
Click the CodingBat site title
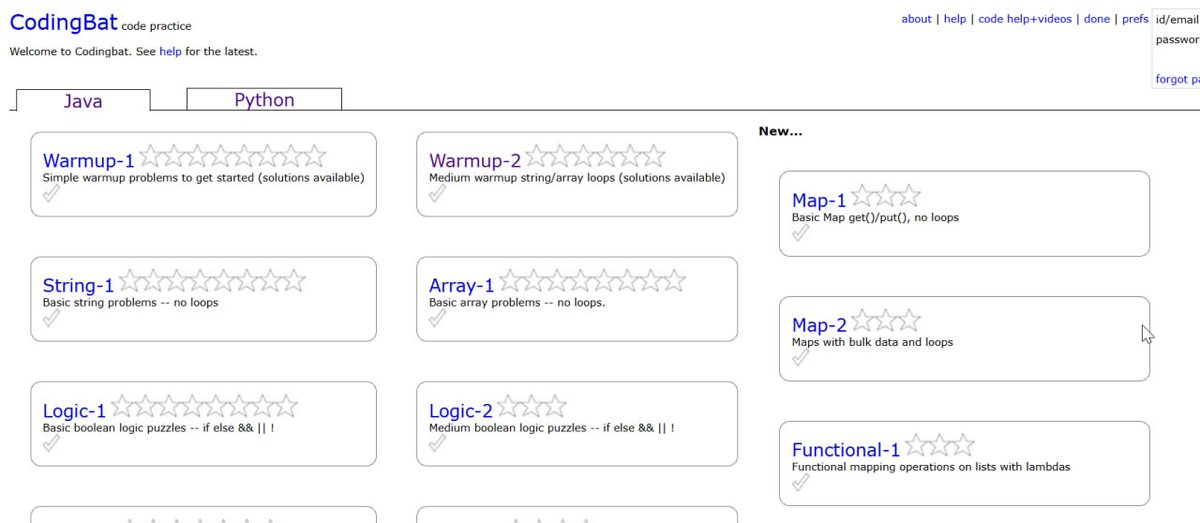click(x=63, y=22)
